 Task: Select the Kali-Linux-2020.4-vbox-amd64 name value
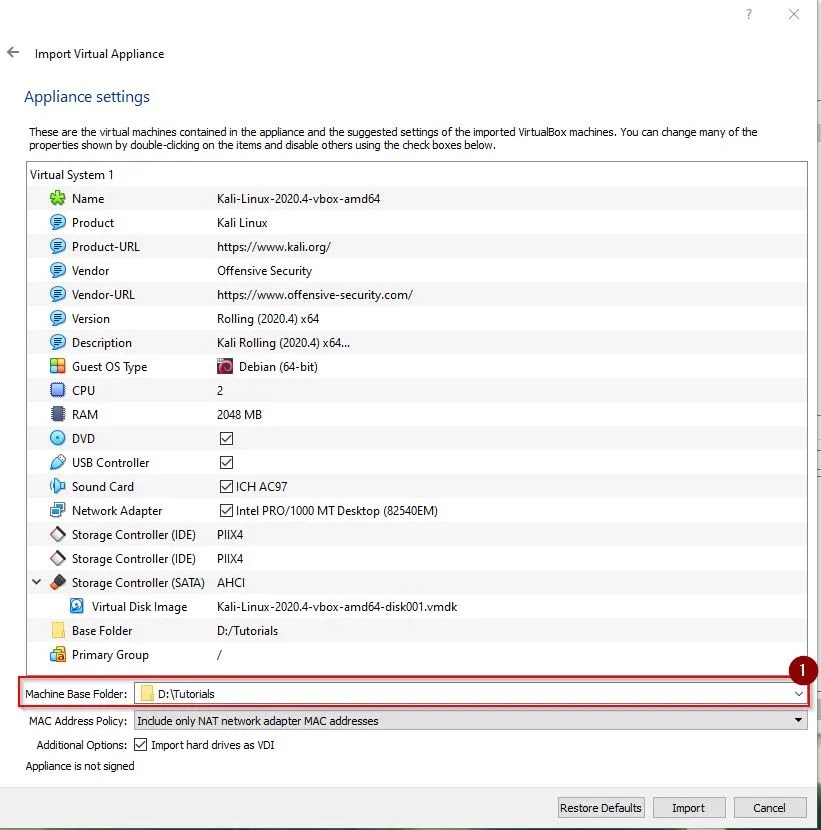(x=299, y=199)
